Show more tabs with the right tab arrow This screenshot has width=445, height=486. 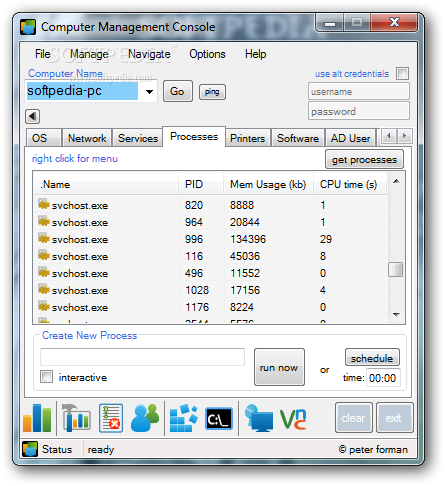[x=405, y=136]
